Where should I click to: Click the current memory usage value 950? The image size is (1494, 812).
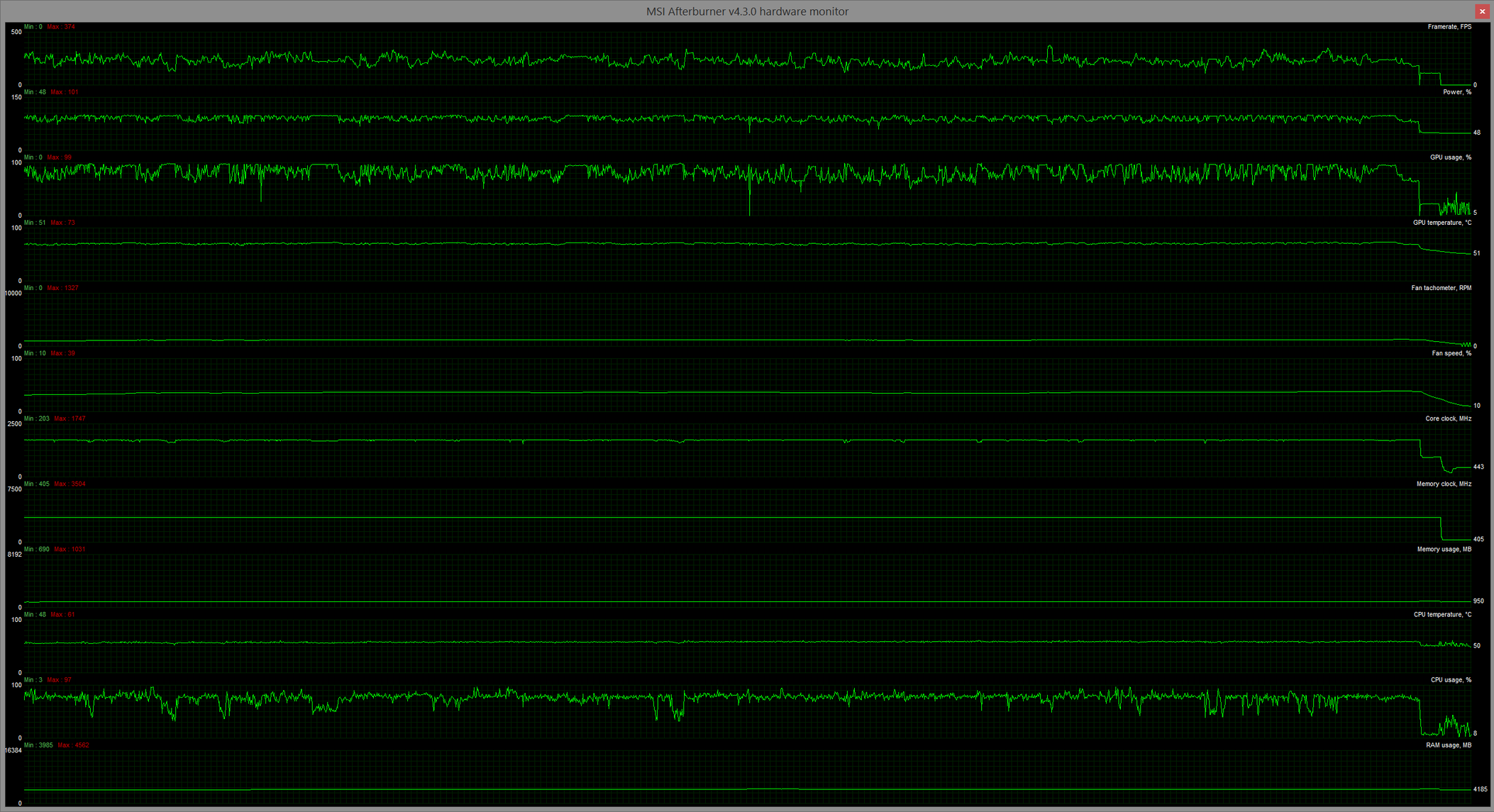pyautogui.click(x=1478, y=601)
